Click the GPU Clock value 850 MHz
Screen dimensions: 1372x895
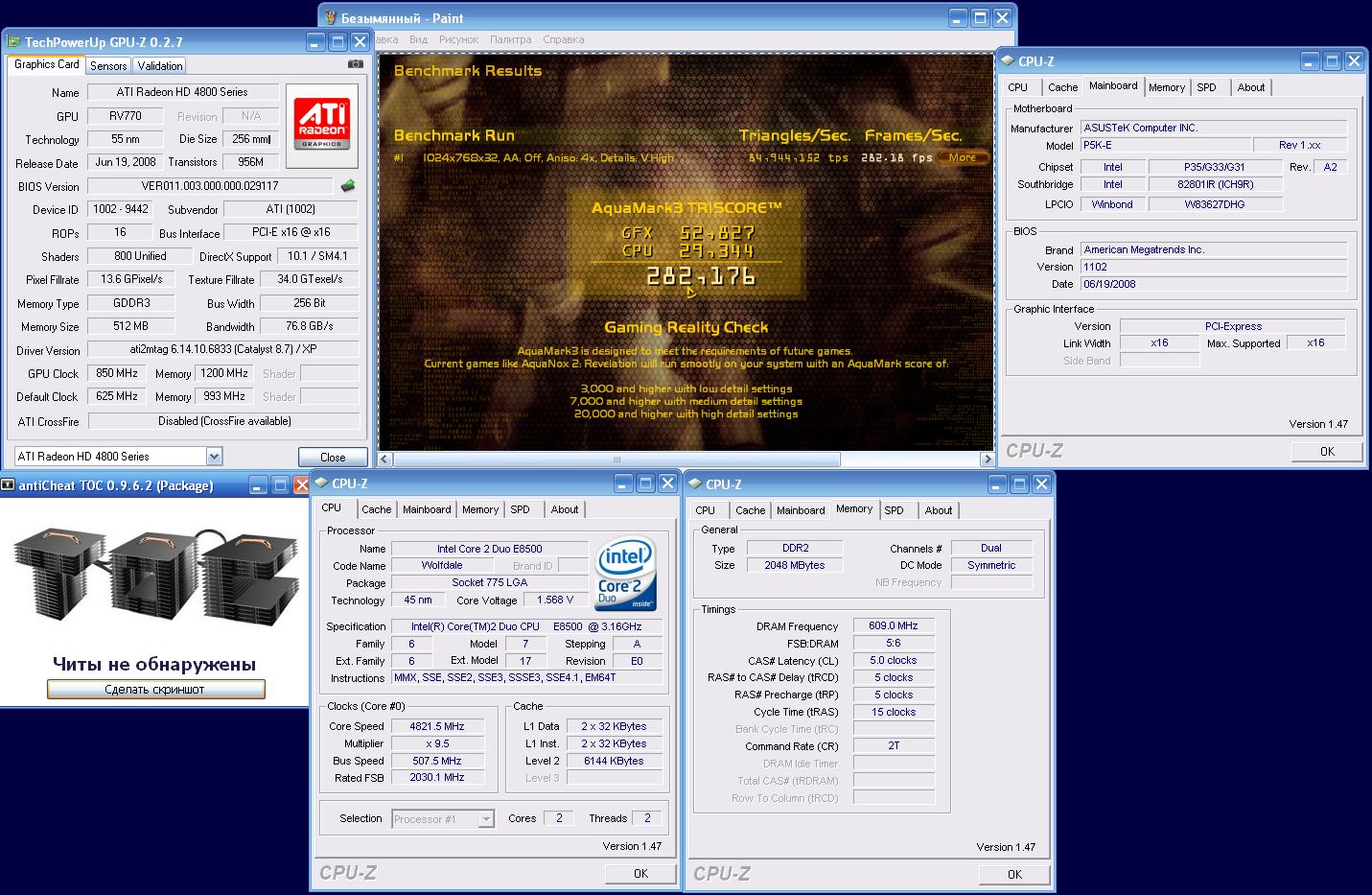point(117,373)
